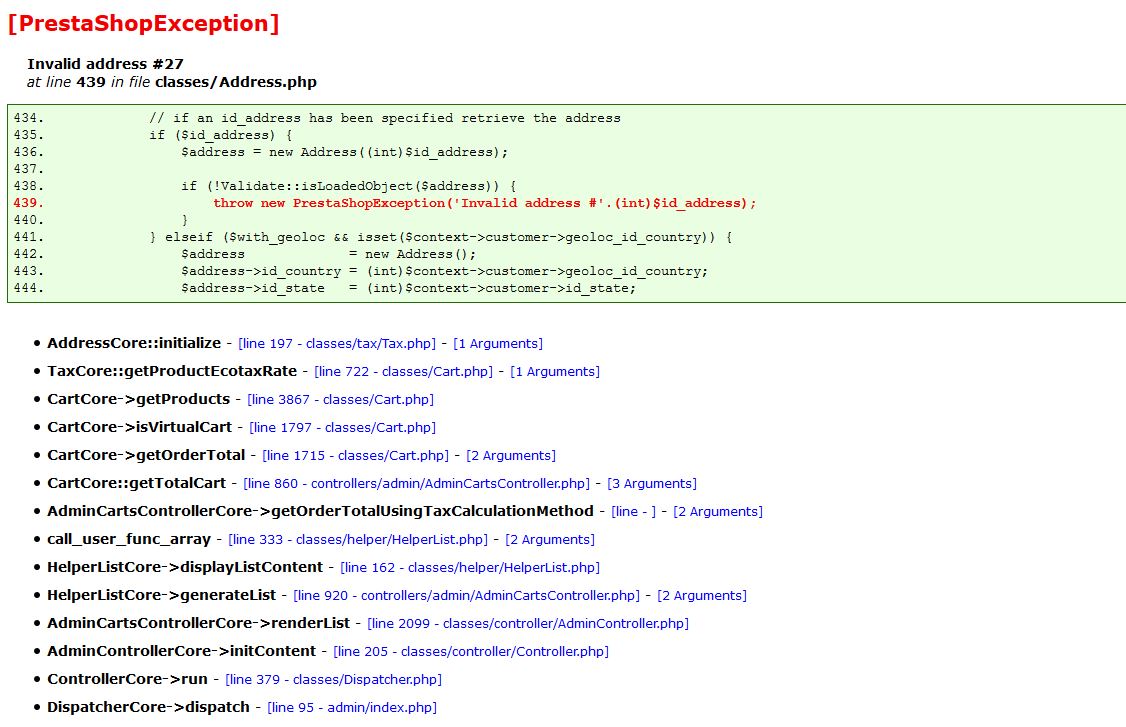
Task: Expand 2 Arguments for CartCore->getOrderTotal
Action: [x=511, y=455]
